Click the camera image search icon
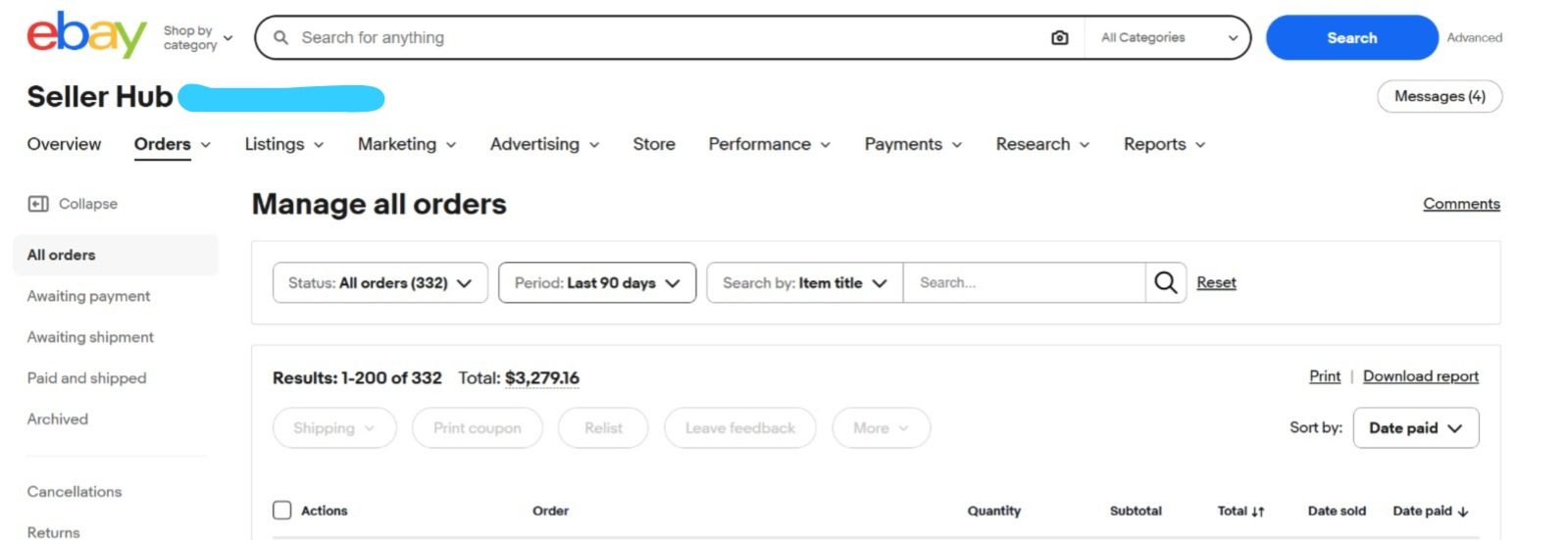Viewport: 1568px width, 540px height. click(1059, 37)
